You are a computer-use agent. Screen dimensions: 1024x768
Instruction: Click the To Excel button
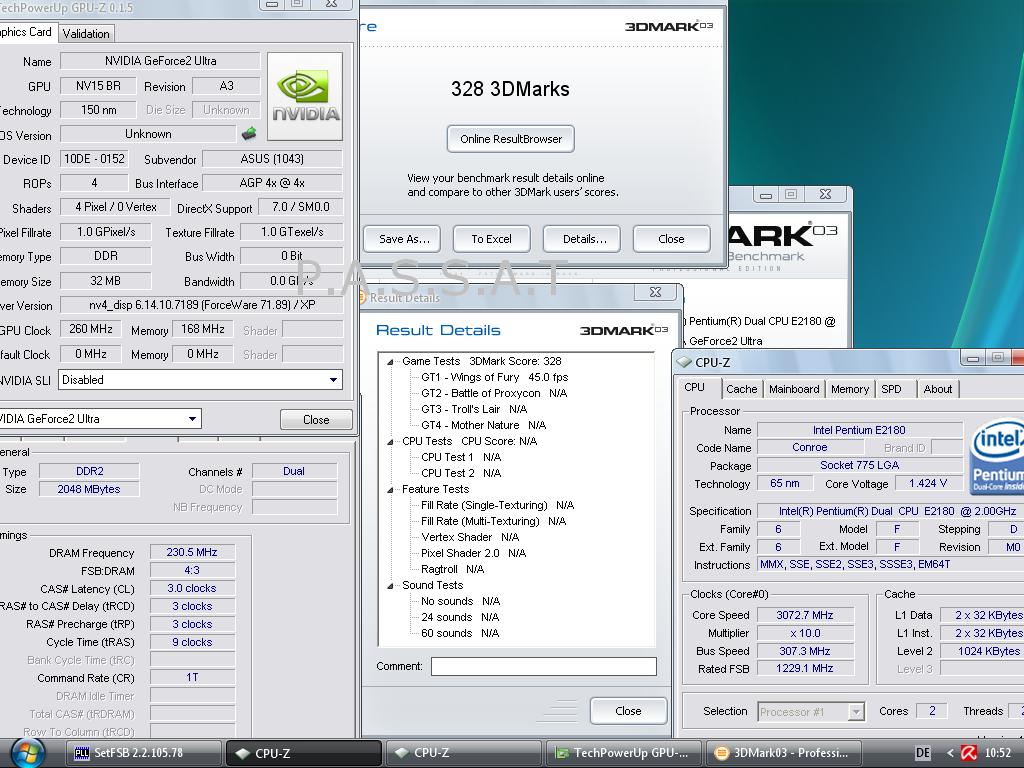click(x=492, y=239)
